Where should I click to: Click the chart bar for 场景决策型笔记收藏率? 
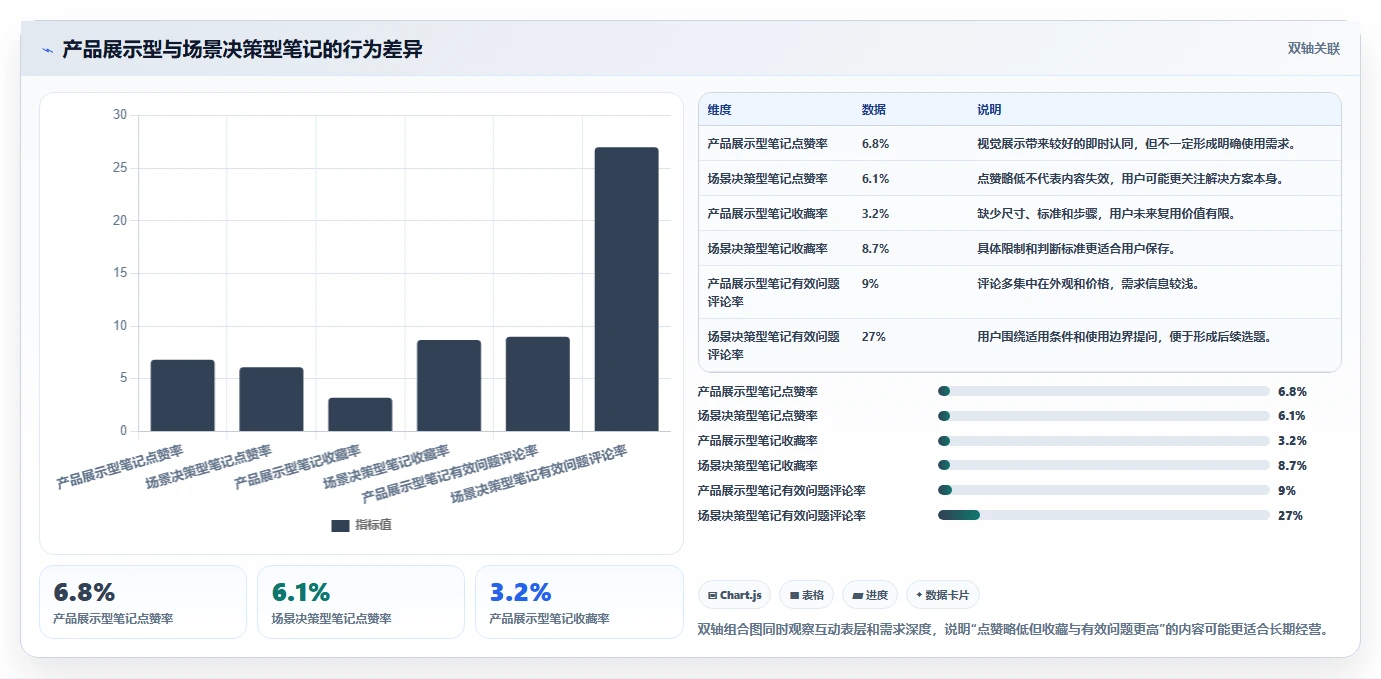[449, 385]
